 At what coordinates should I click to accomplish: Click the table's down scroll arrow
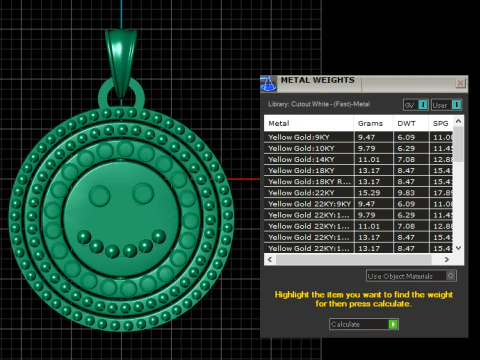click(458, 248)
